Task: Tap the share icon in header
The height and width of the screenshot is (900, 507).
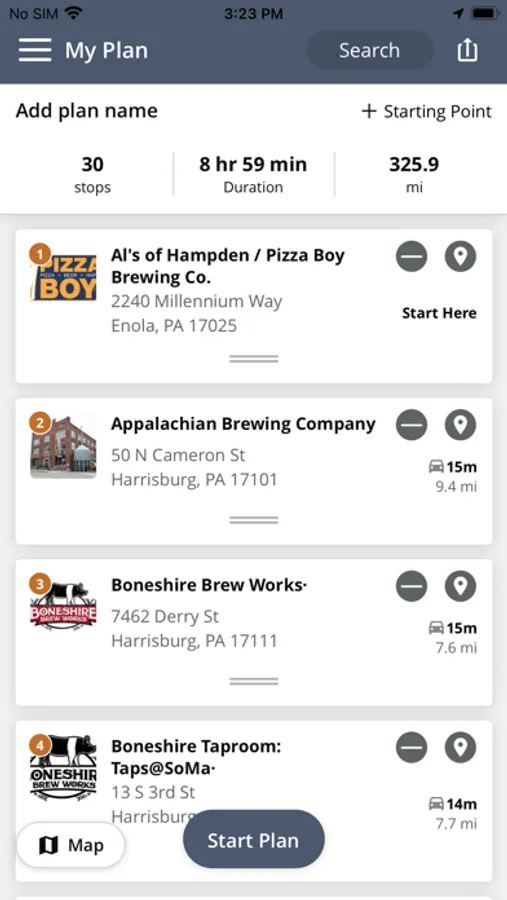Action: 467,50
